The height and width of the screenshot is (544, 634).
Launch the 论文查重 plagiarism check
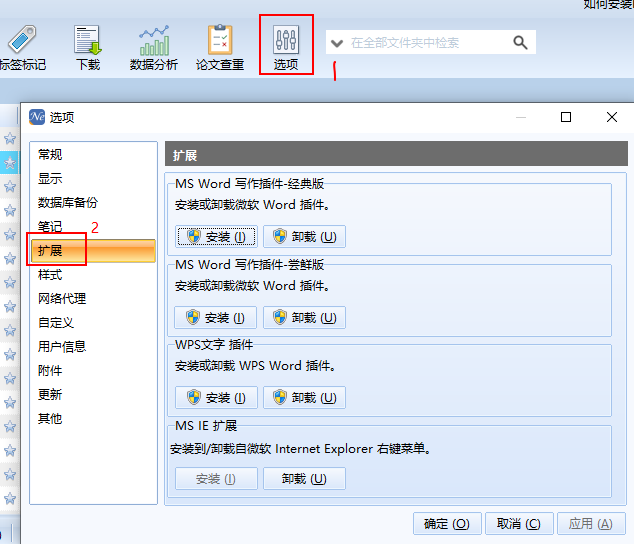pyautogui.click(x=220, y=47)
